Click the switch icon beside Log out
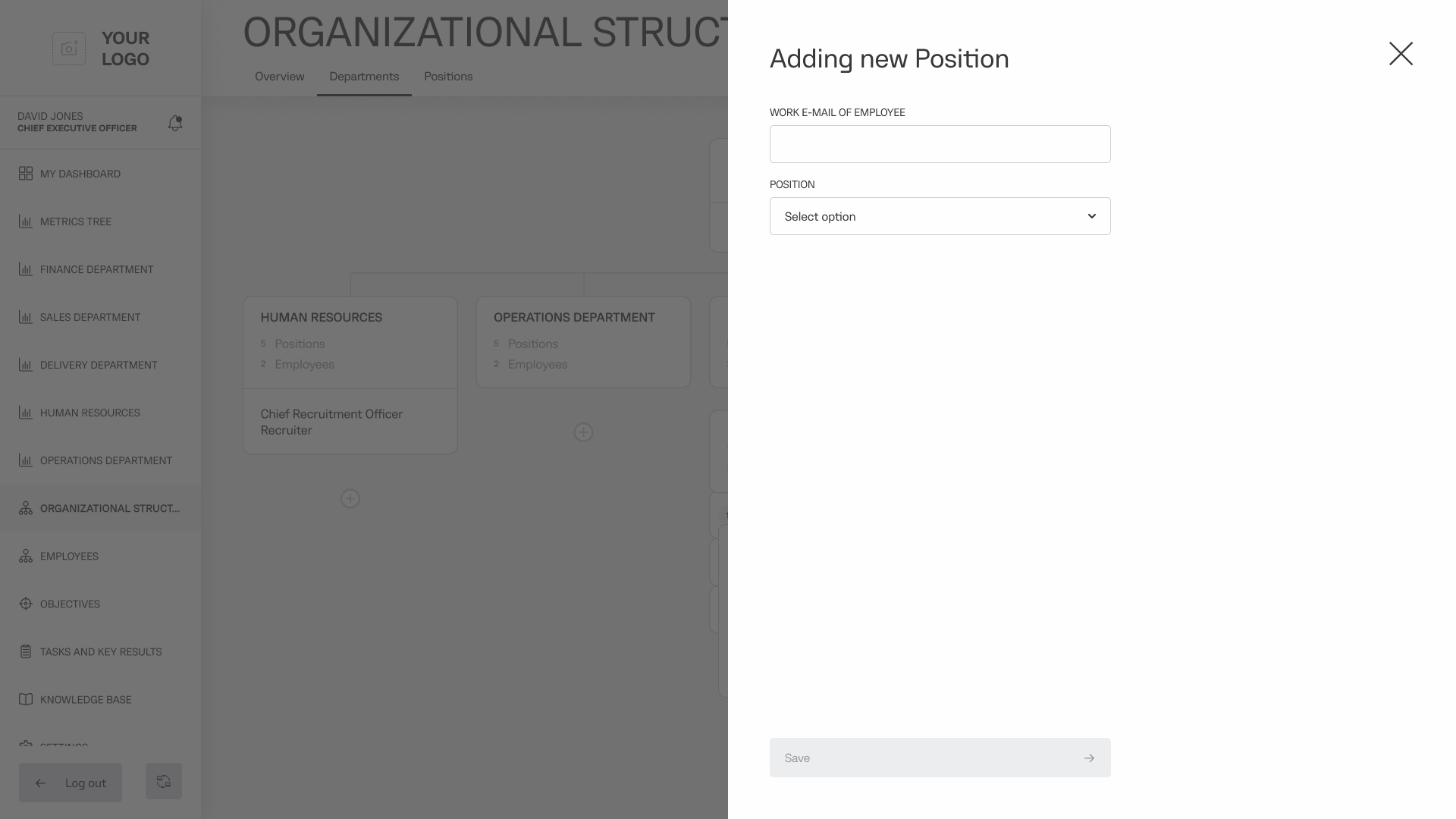This screenshot has height=819, width=1456. (164, 781)
